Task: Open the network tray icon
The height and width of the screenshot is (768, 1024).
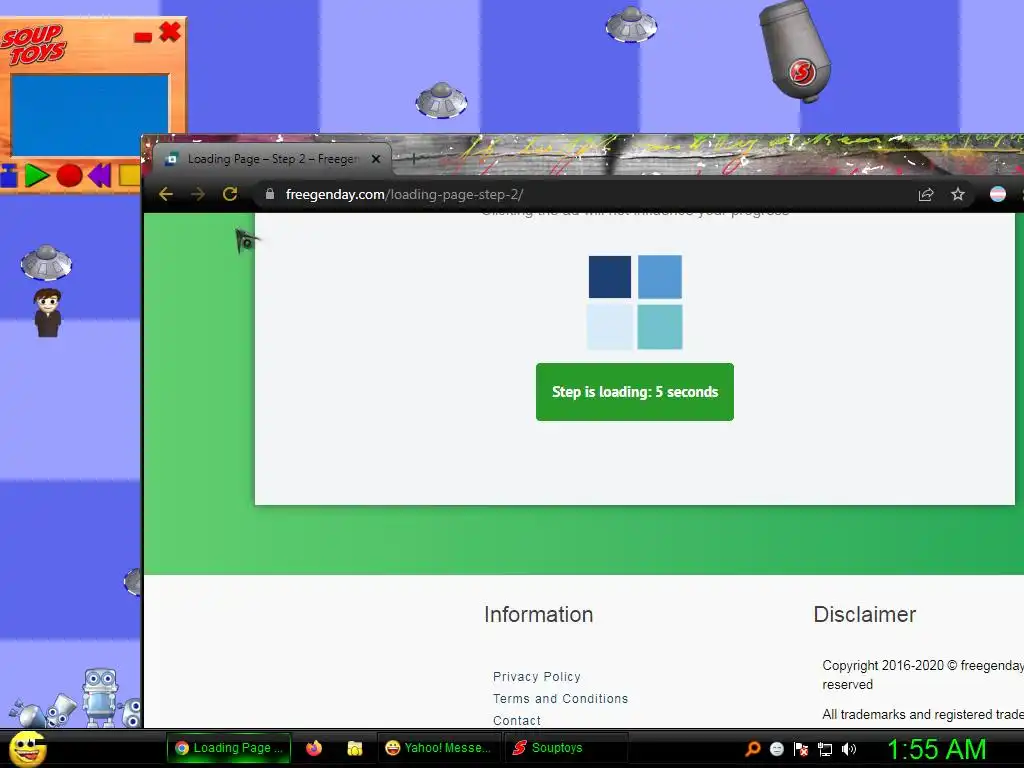Action: point(825,749)
